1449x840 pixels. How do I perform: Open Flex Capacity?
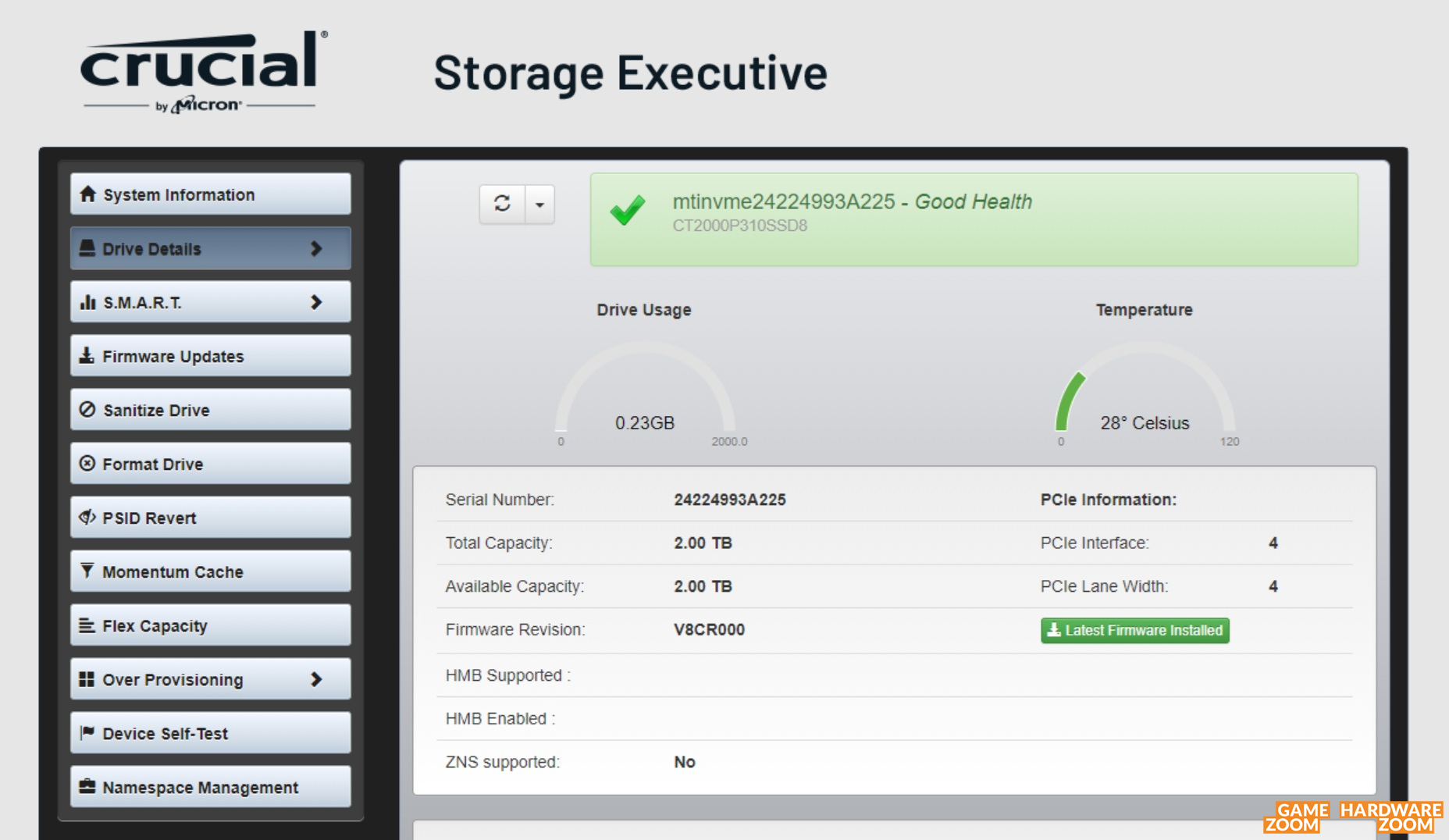point(211,625)
